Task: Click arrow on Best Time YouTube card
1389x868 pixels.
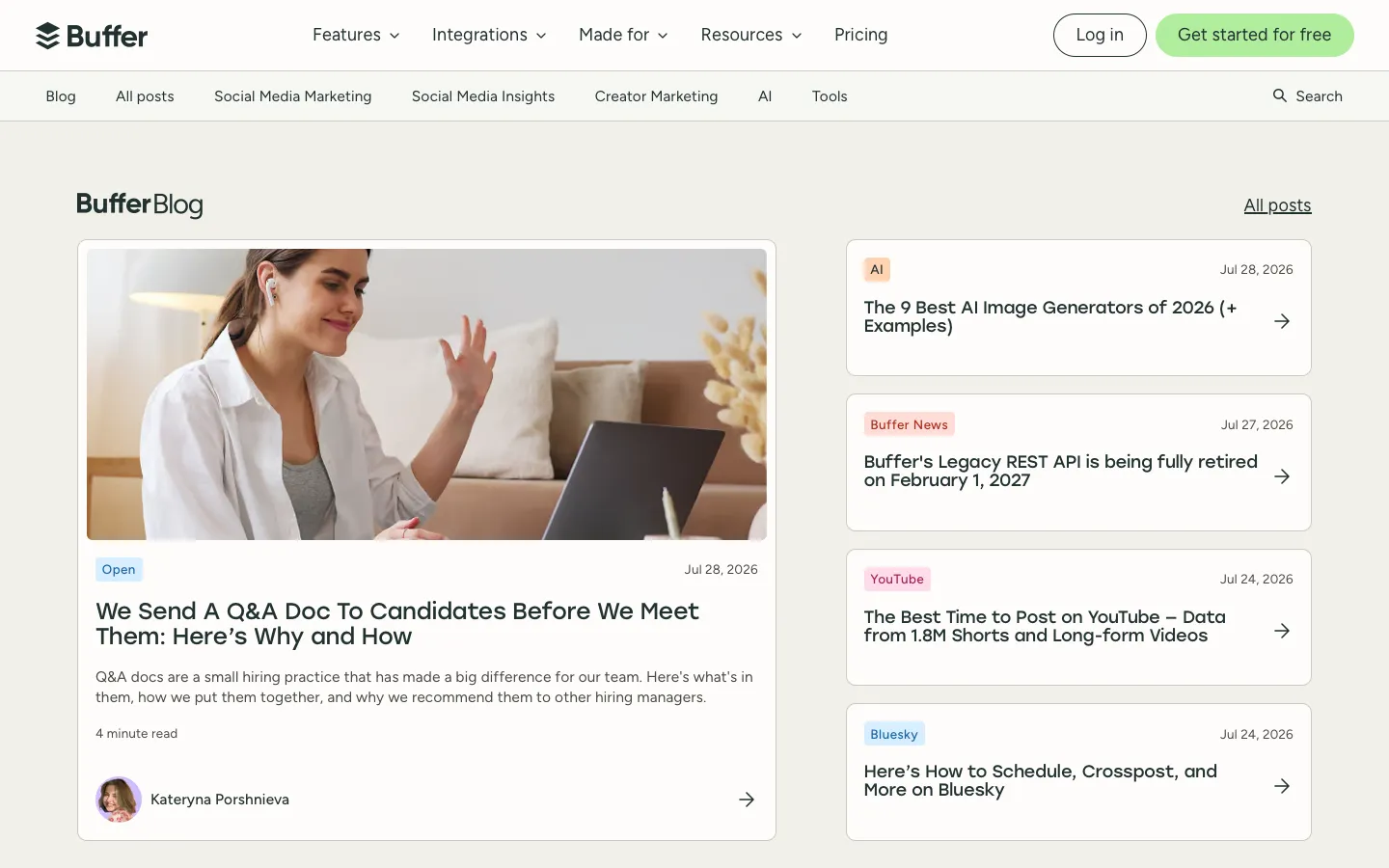Action: pyautogui.click(x=1282, y=631)
